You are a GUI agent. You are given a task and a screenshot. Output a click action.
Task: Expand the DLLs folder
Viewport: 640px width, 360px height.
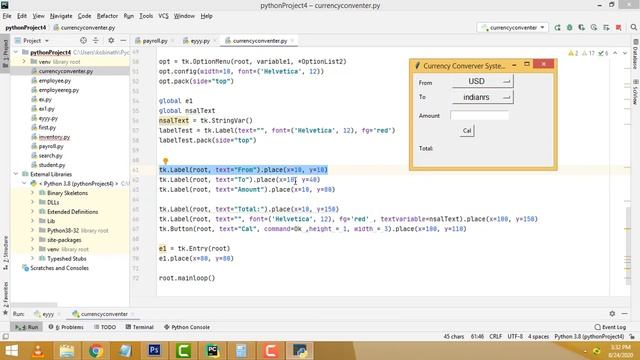(32, 202)
